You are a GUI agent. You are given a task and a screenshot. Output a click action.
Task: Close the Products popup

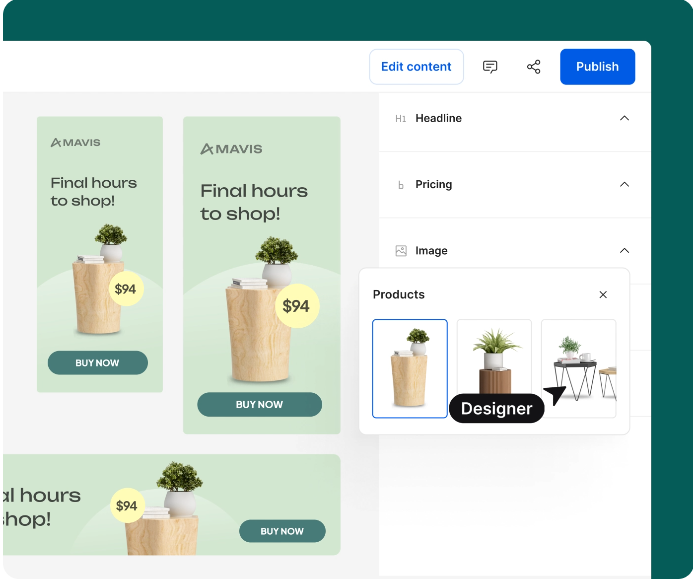603,295
